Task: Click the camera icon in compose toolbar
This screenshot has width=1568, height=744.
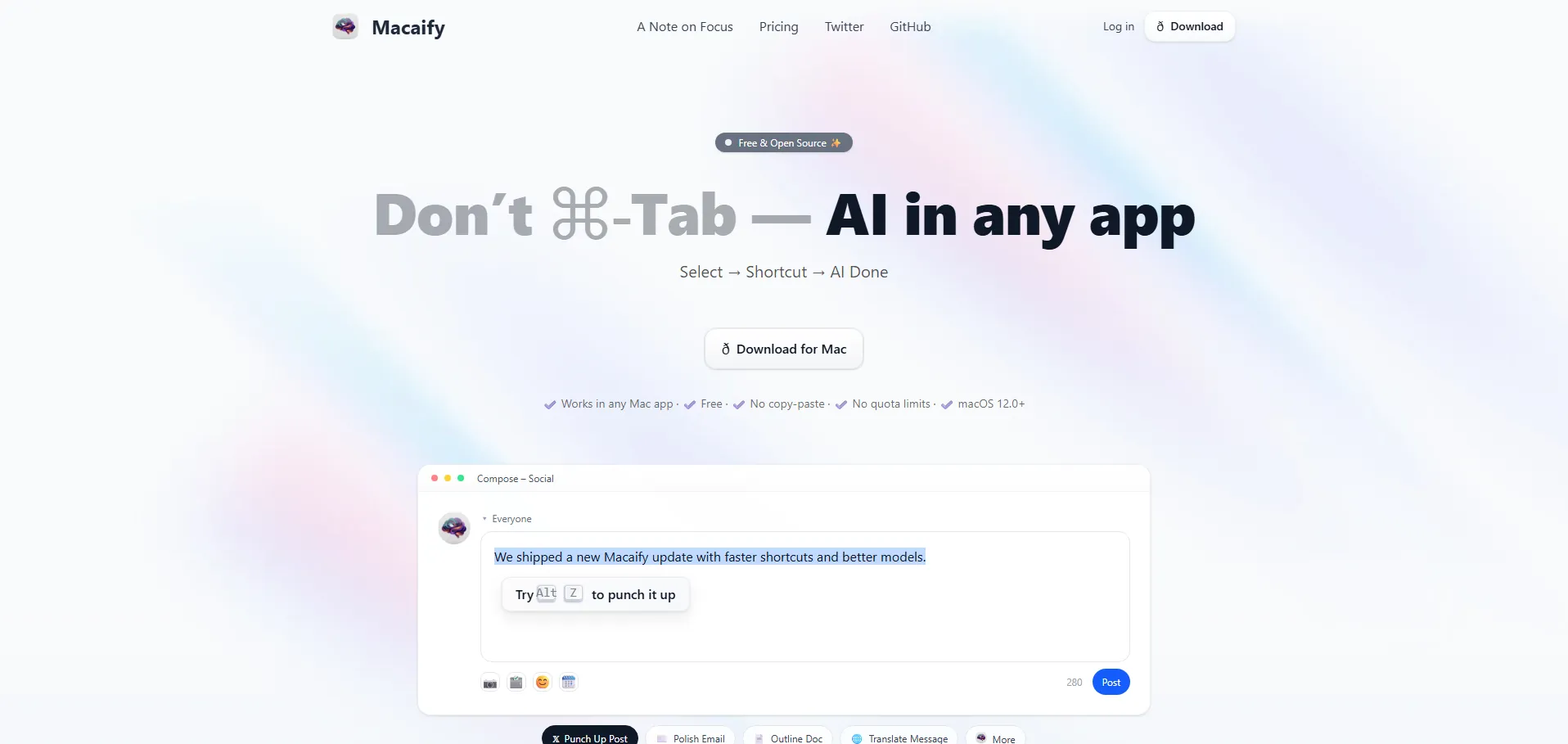Action: (x=490, y=683)
